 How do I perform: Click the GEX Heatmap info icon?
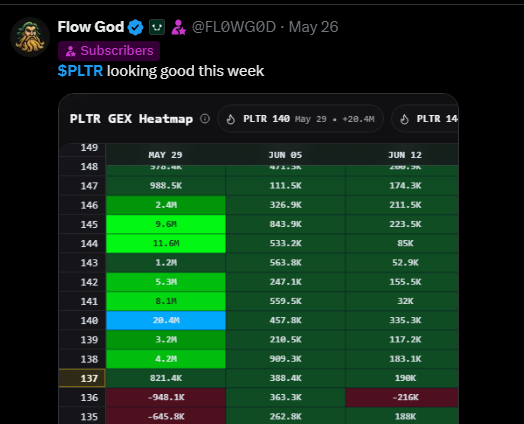[205, 119]
